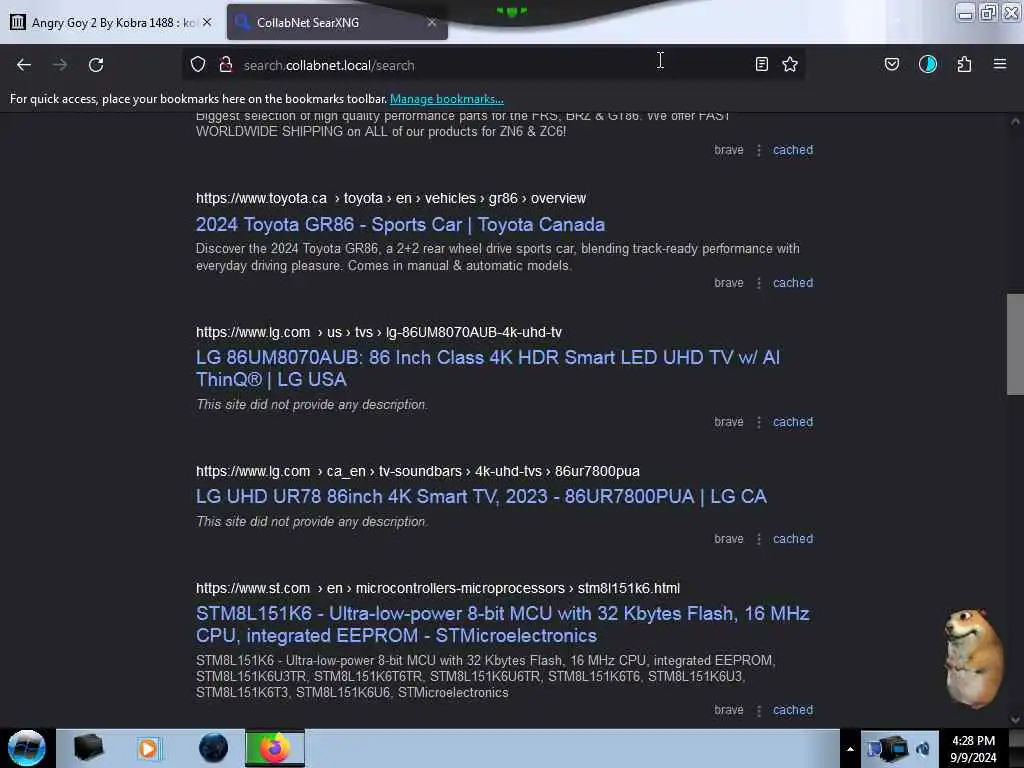Click the network computers tray icon

point(887,748)
